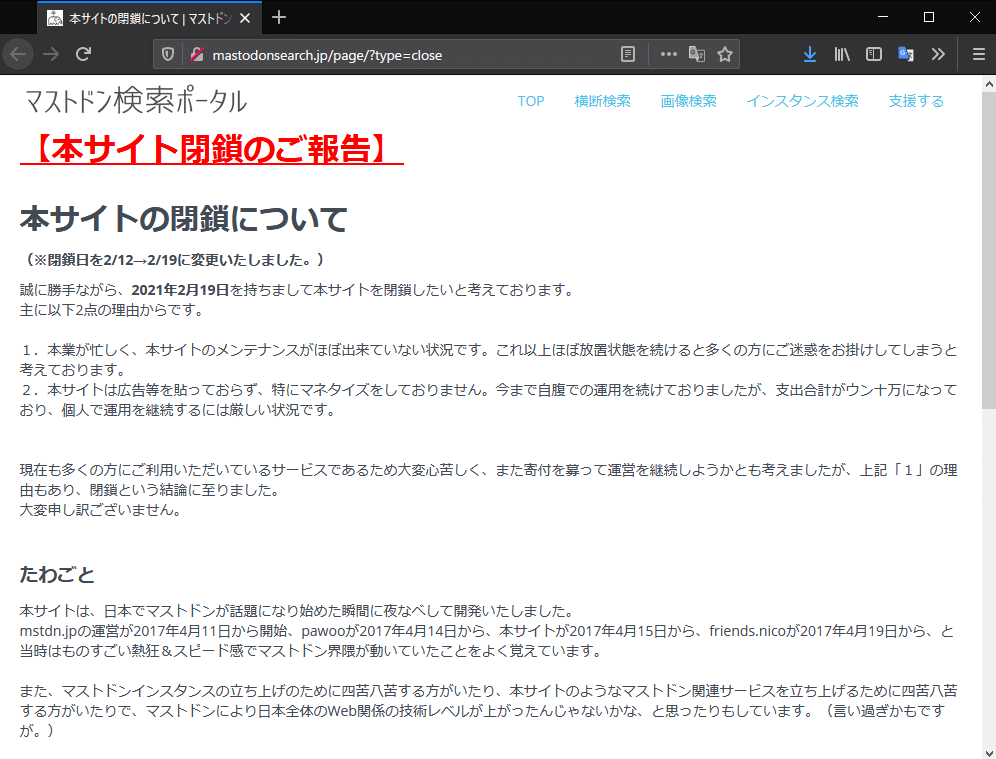Image resolution: width=996 pixels, height=759 pixels.
Task: Open the tracking protection shield icon
Action: pyautogui.click(x=168, y=55)
